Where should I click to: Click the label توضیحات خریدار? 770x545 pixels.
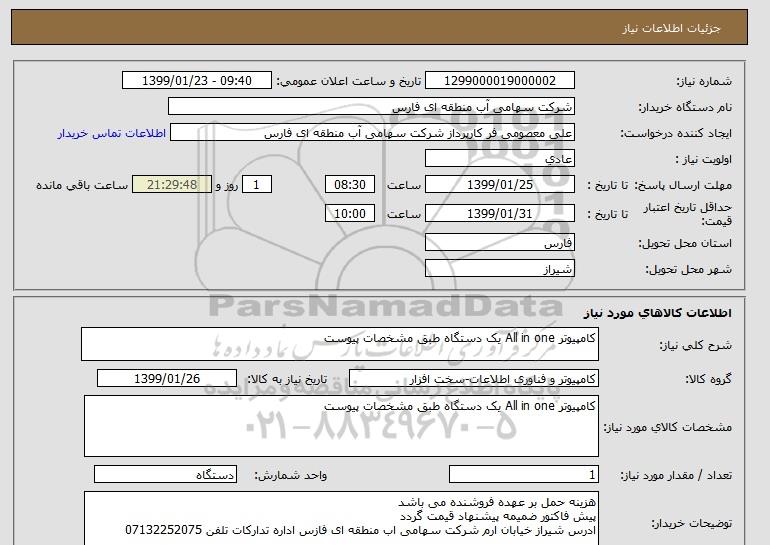click(x=691, y=523)
